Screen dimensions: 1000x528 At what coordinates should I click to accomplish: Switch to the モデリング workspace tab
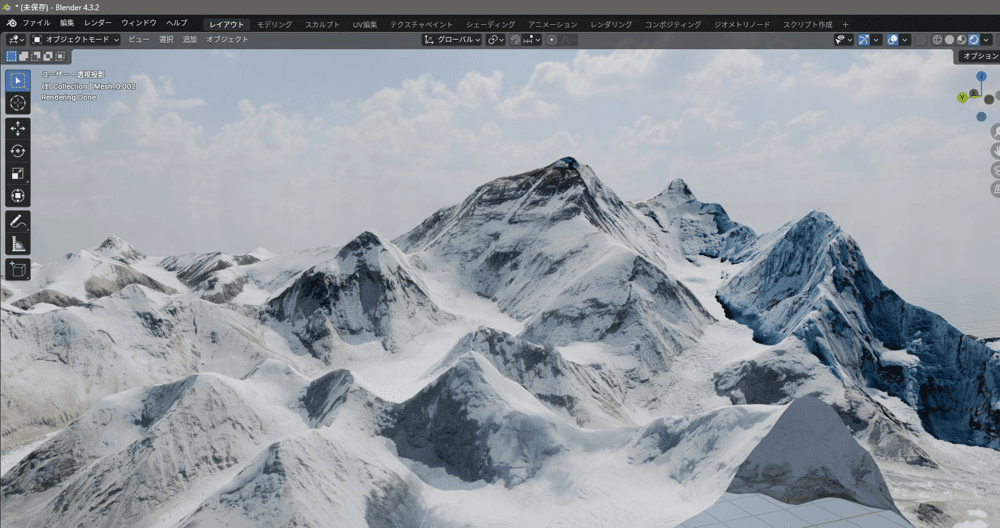tap(274, 24)
